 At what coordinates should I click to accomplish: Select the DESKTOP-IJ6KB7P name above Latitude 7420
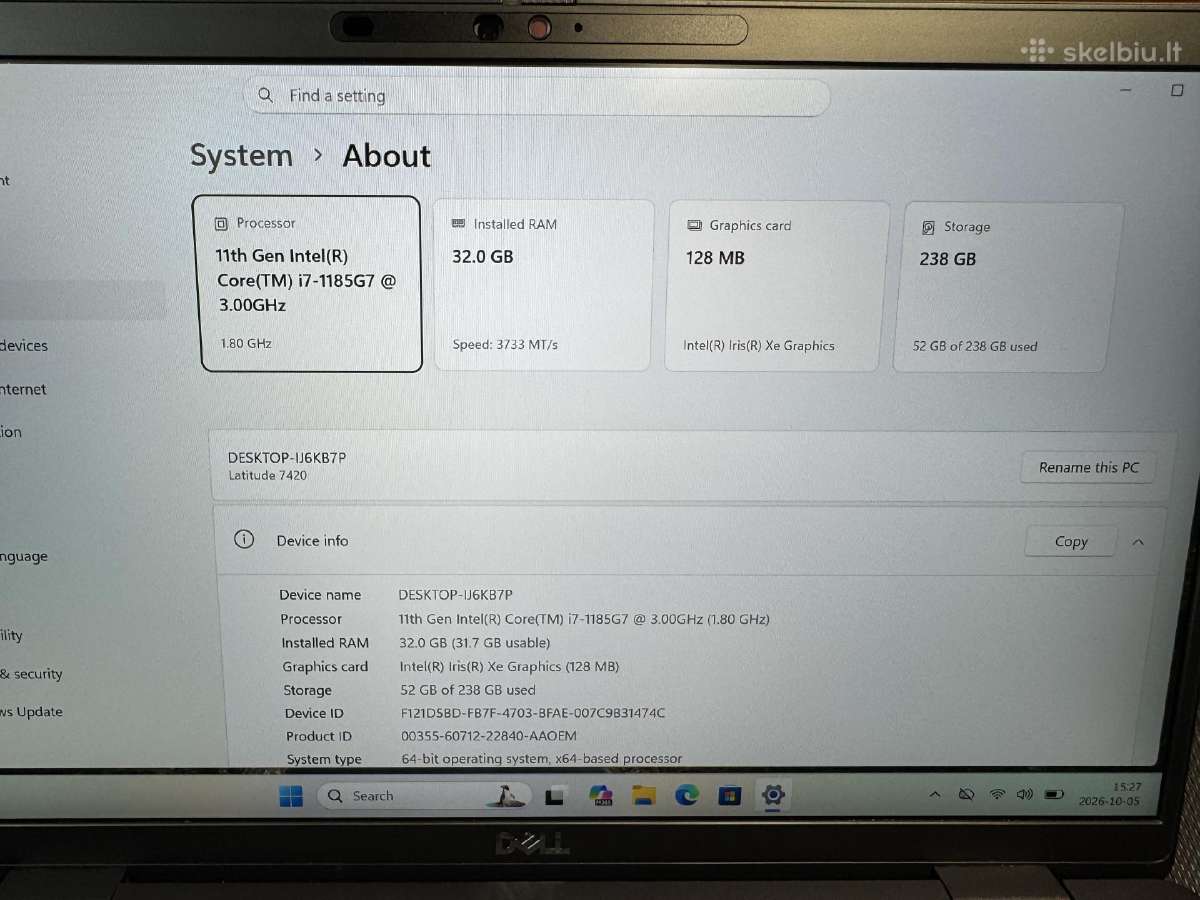(287, 457)
